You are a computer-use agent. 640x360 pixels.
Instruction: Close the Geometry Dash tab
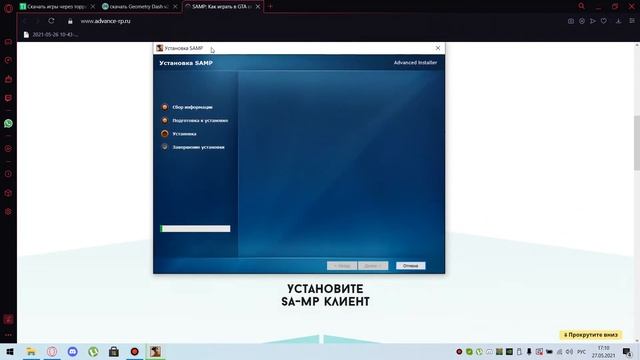pyautogui.click(x=175, y=7)
